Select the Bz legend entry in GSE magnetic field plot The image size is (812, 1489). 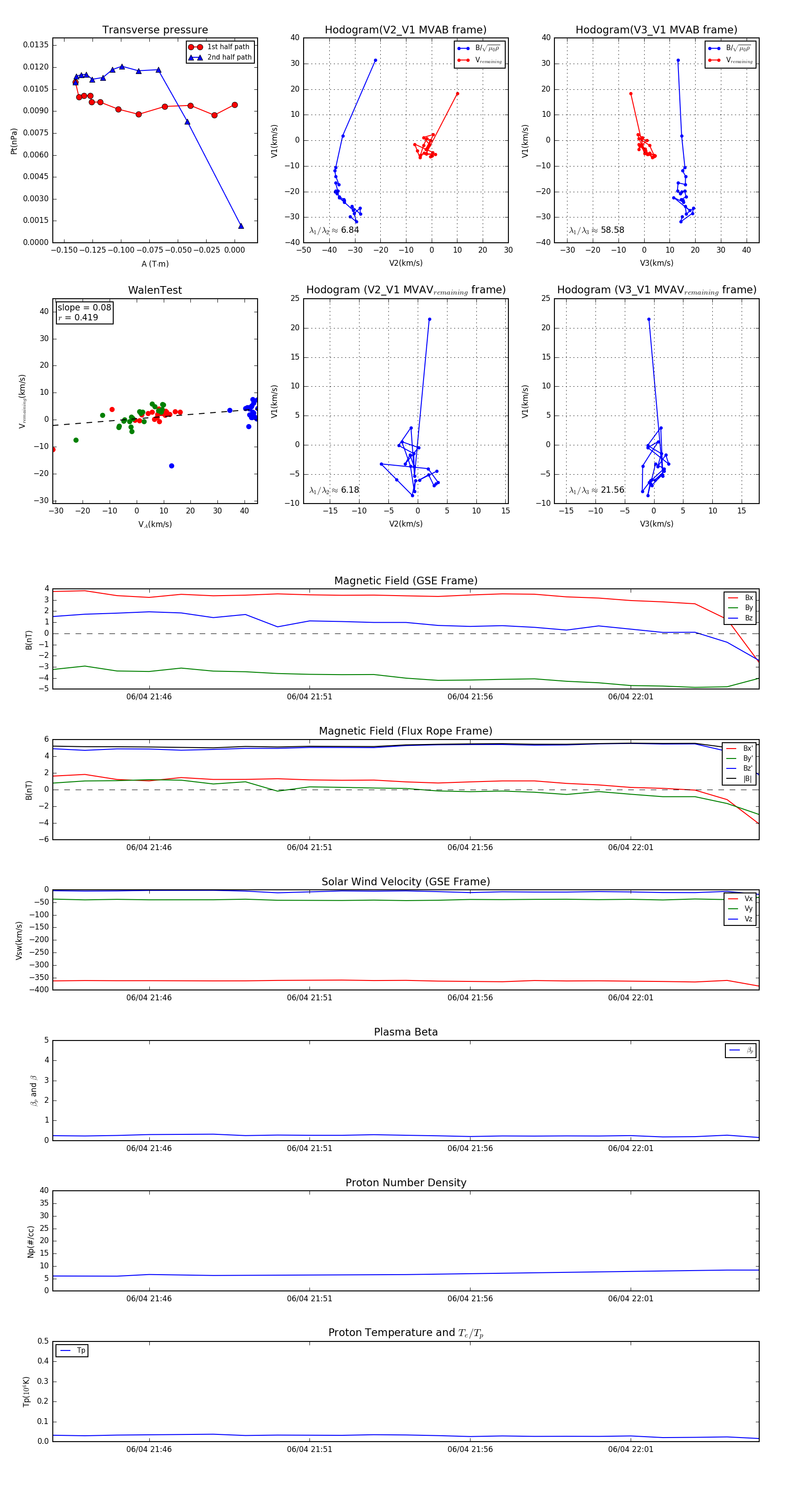[x=740, y=618]
